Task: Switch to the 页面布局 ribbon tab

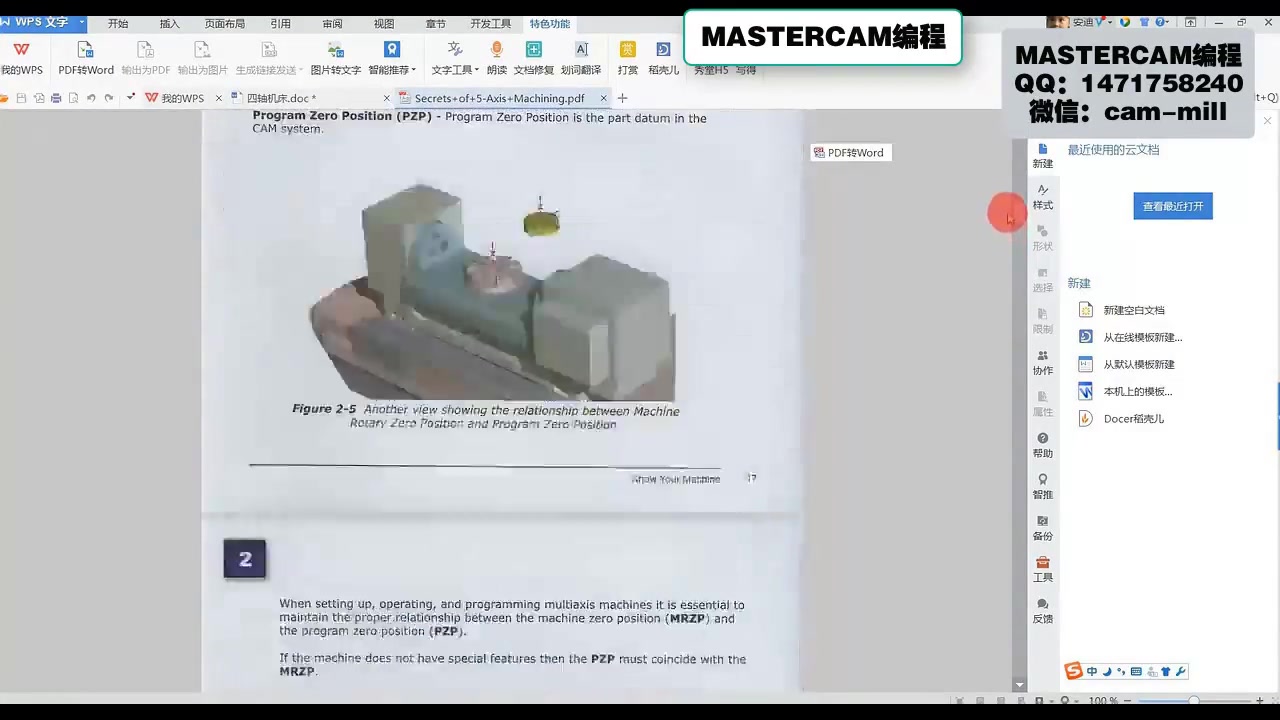Action: coord(224,23)
